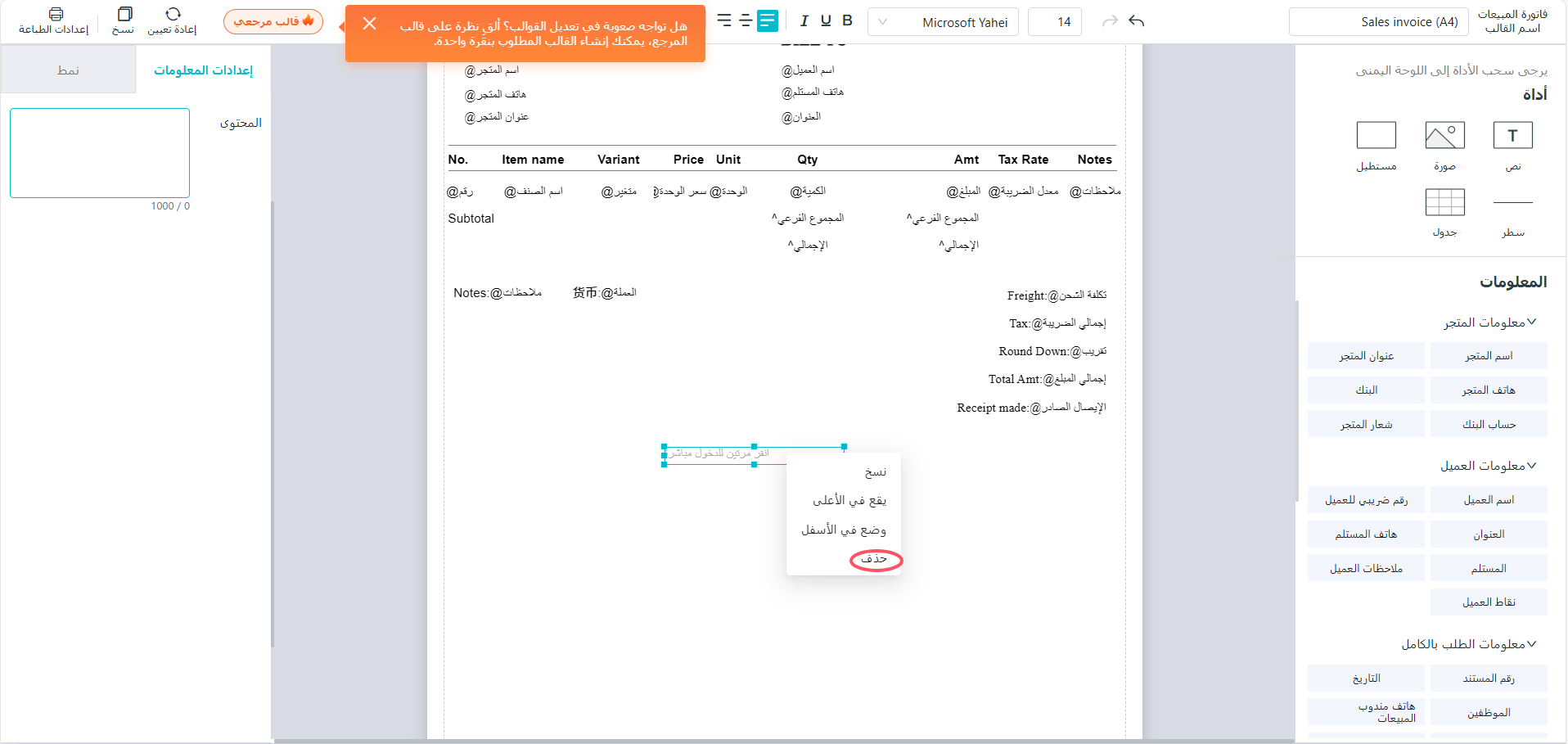Click the undo arrow icon
The height and width of the screenshot is (744, 1568).
(x=1136, y=21)
